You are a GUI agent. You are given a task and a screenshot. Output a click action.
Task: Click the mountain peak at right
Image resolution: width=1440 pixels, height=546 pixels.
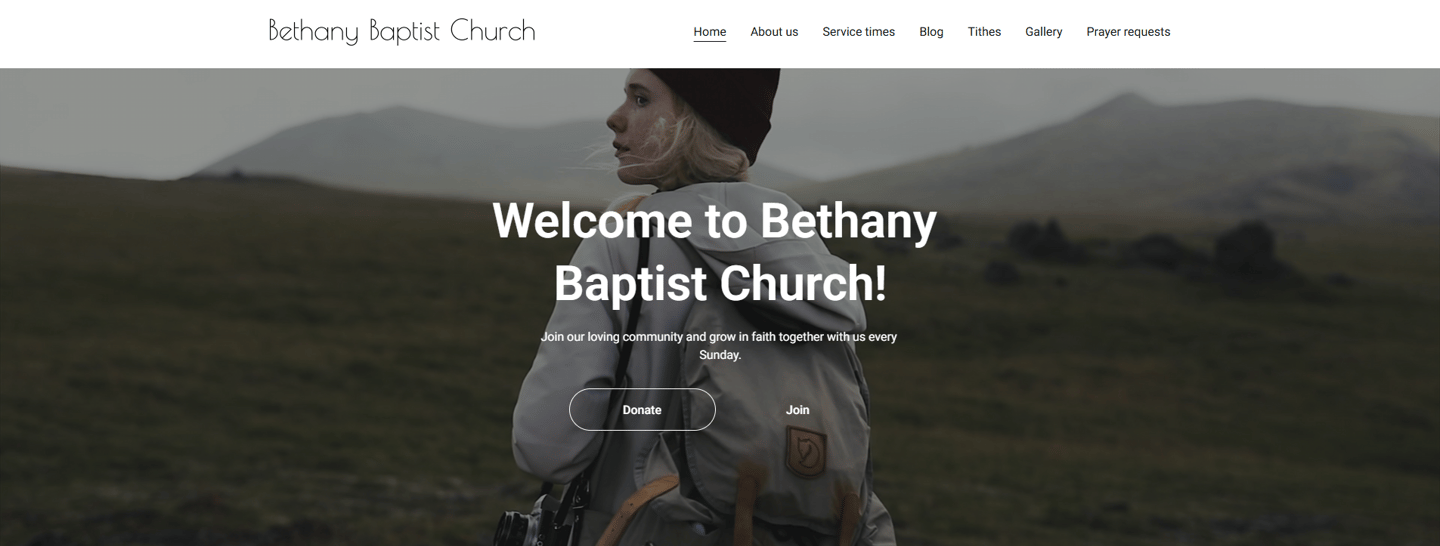point(1128,100)
